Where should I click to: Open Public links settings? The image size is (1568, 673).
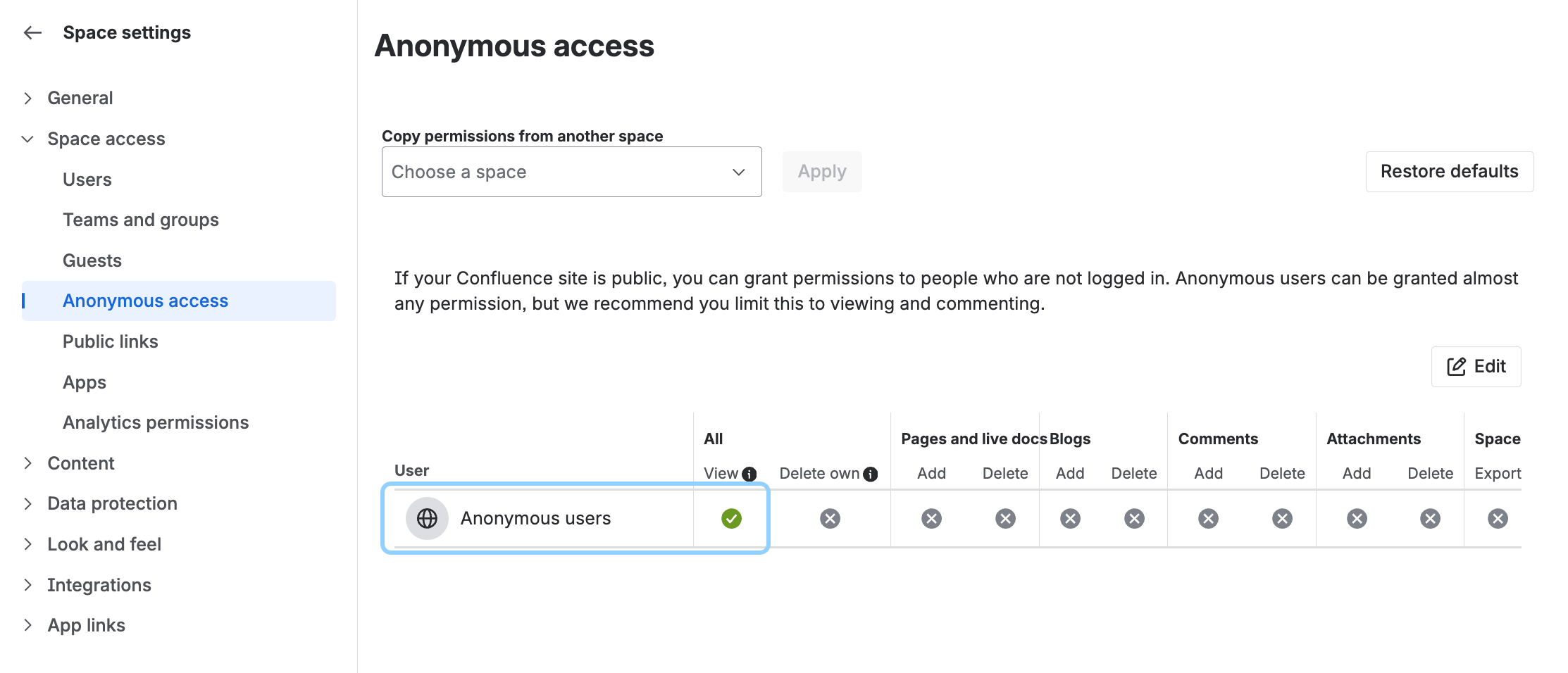click(x=111, y=341)
